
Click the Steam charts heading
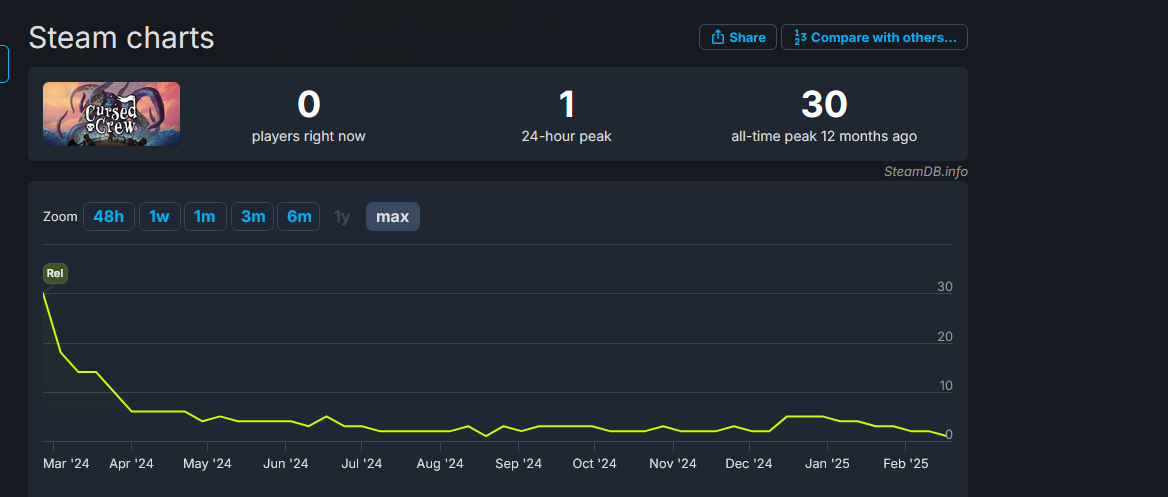tap(121, 38)
